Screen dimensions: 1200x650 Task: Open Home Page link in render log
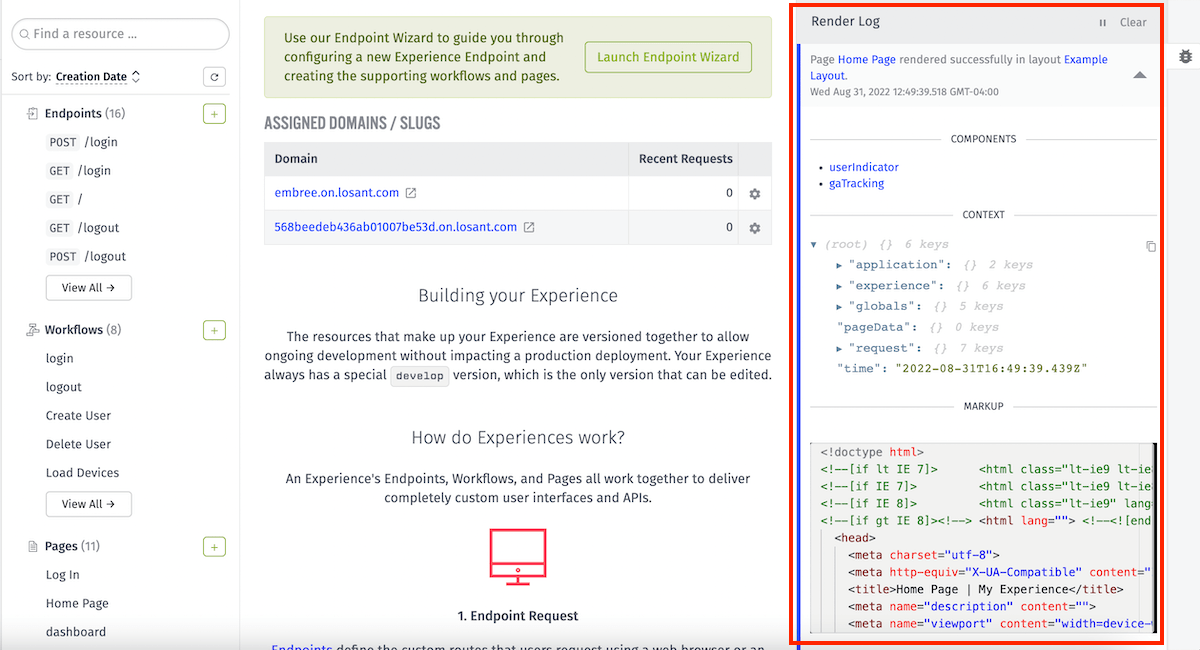[867, 60]
